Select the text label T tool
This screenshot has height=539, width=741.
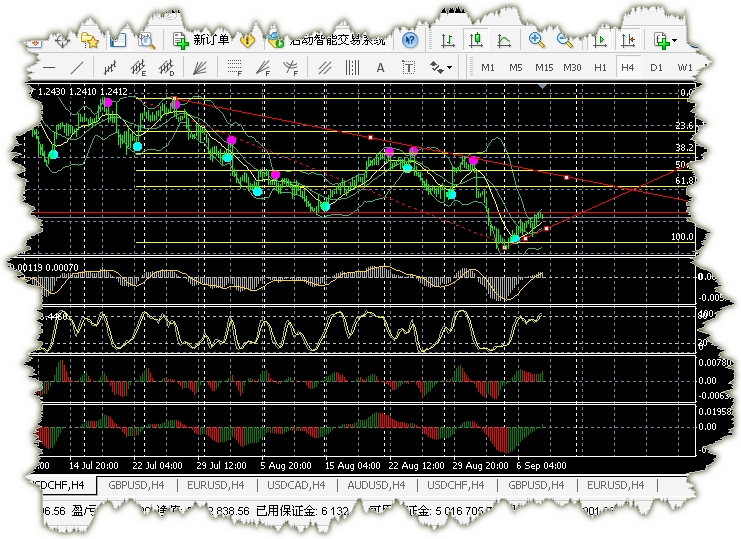click(x=408, y=68)
